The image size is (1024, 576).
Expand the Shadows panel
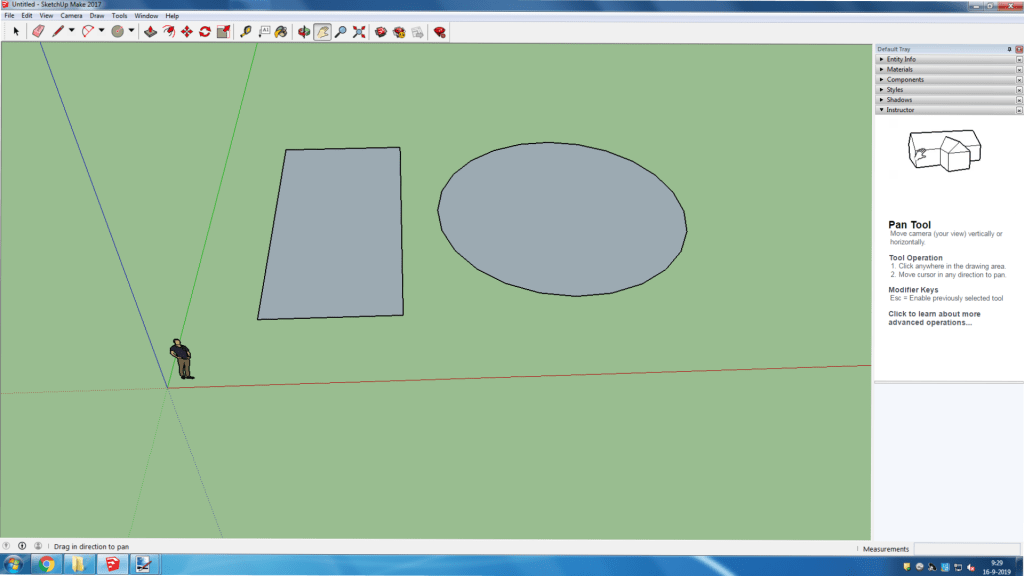pyautogui.click(x=898, y=99)
